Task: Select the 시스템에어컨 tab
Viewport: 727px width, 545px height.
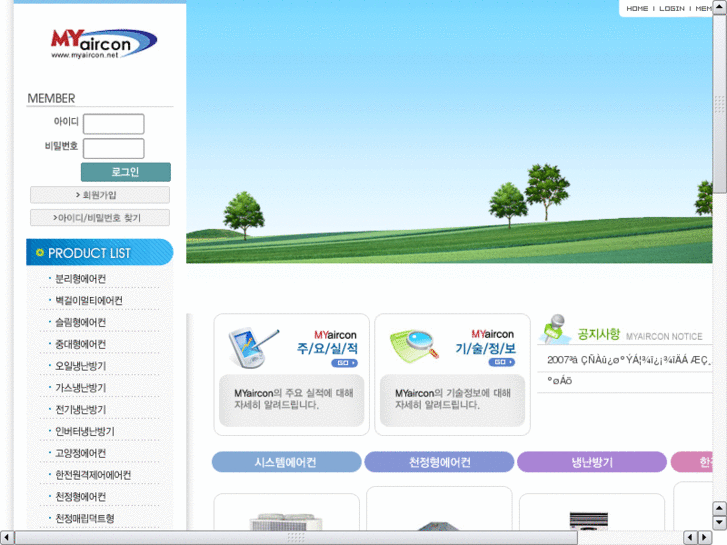Action: tap(286, 462)
